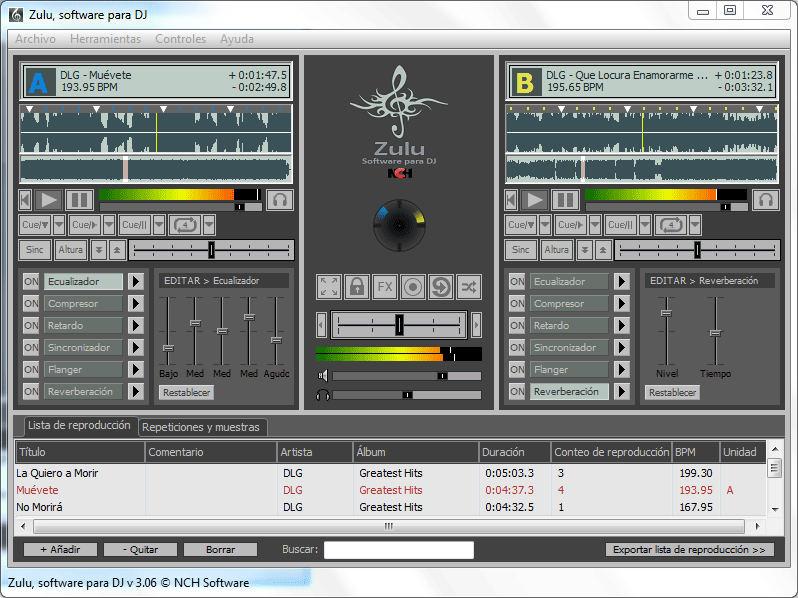Click the - Quitar button
Screen dimensions: 798x598
[140, 550]
